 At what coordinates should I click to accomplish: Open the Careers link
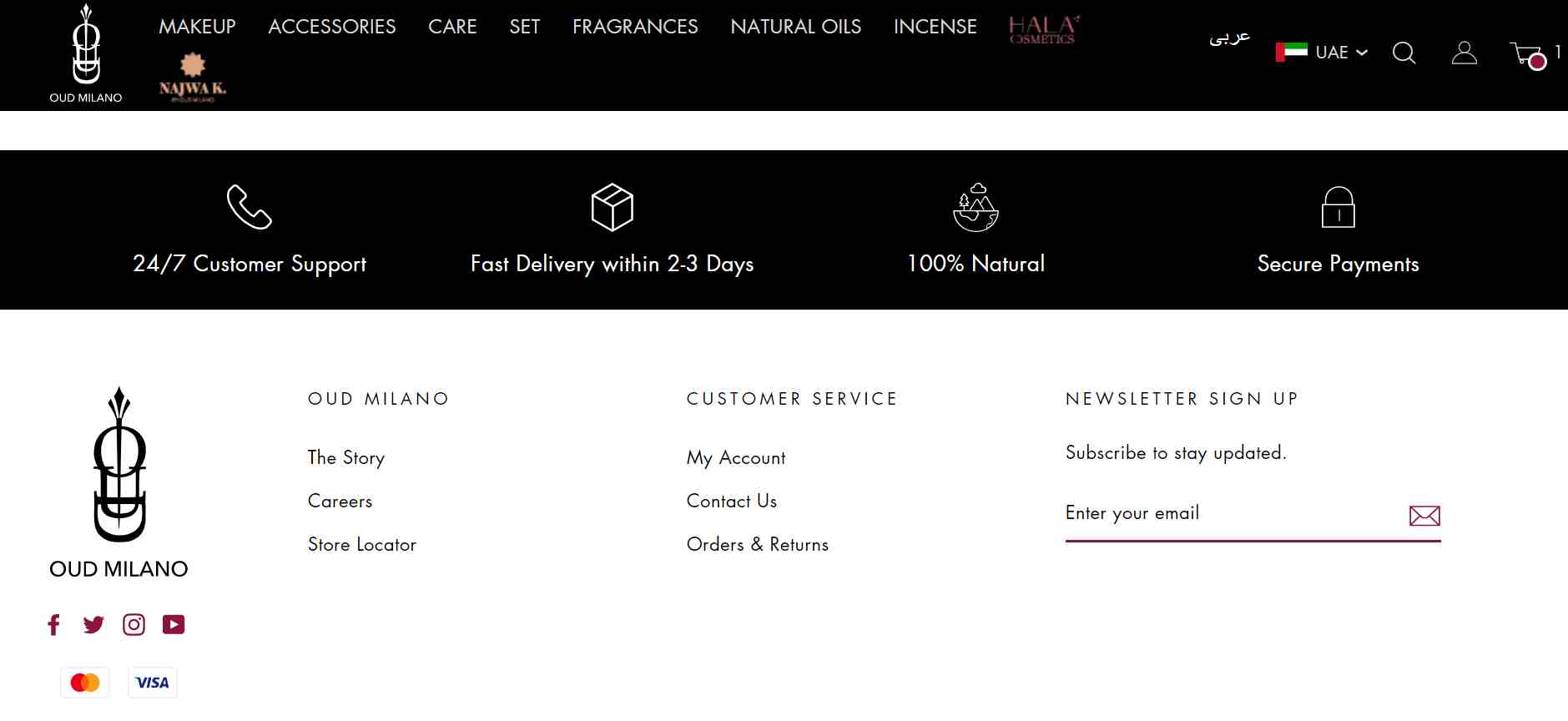pyautogui.click(x=340, y=502)
